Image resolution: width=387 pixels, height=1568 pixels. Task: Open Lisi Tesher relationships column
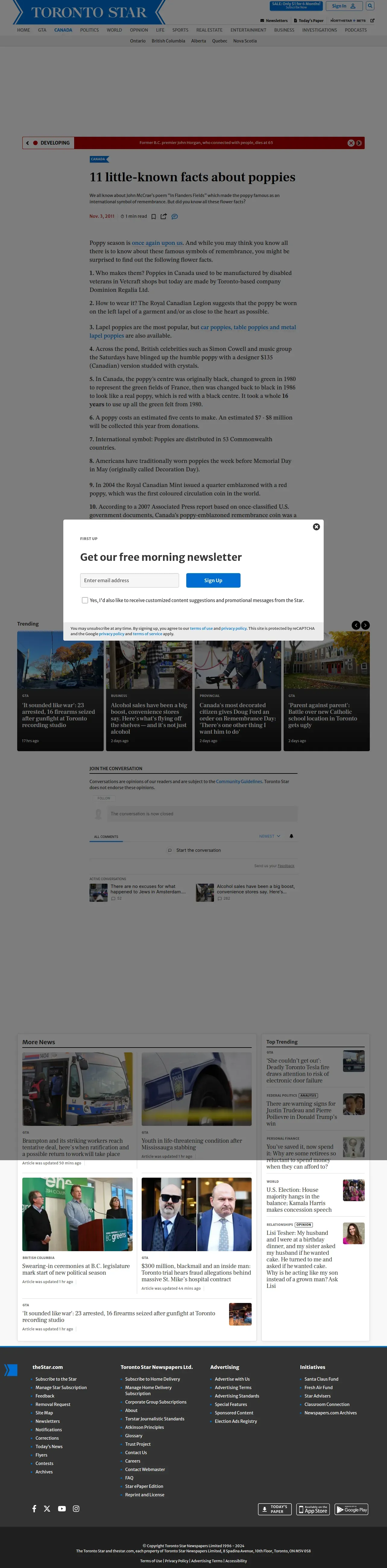coord(302,1259)
